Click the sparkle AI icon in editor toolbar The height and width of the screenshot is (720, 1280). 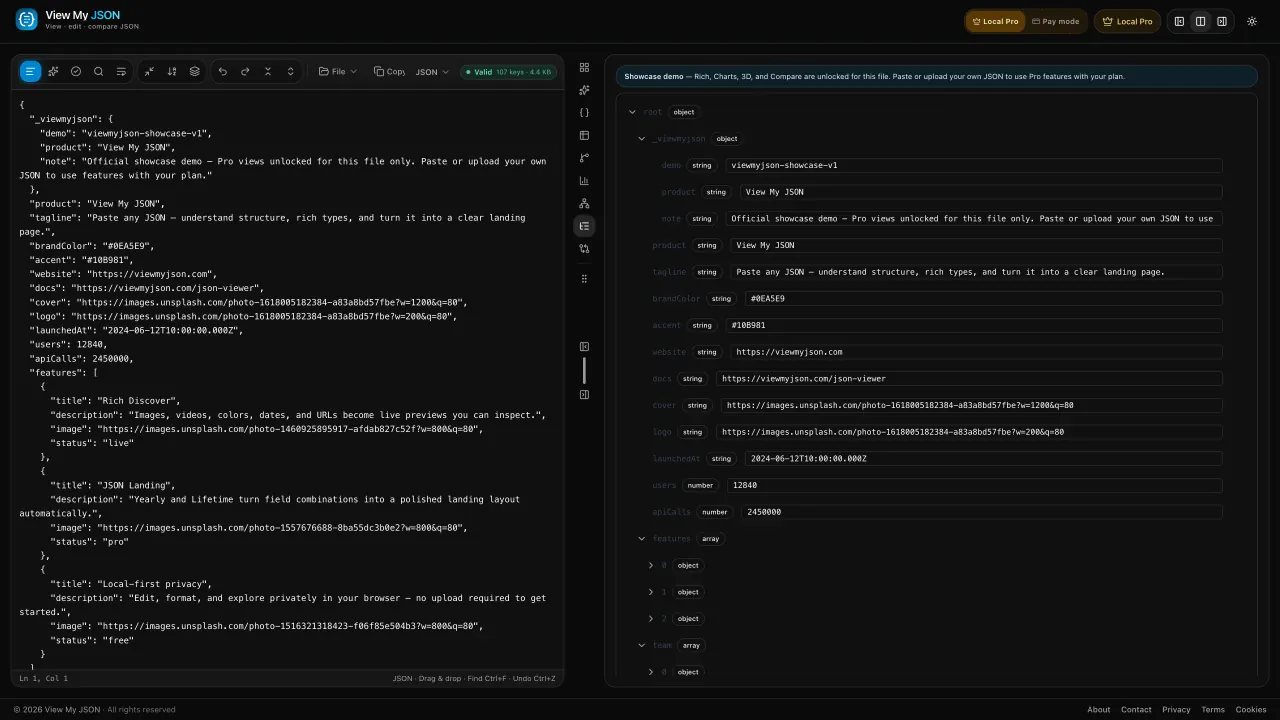(53, 71)
